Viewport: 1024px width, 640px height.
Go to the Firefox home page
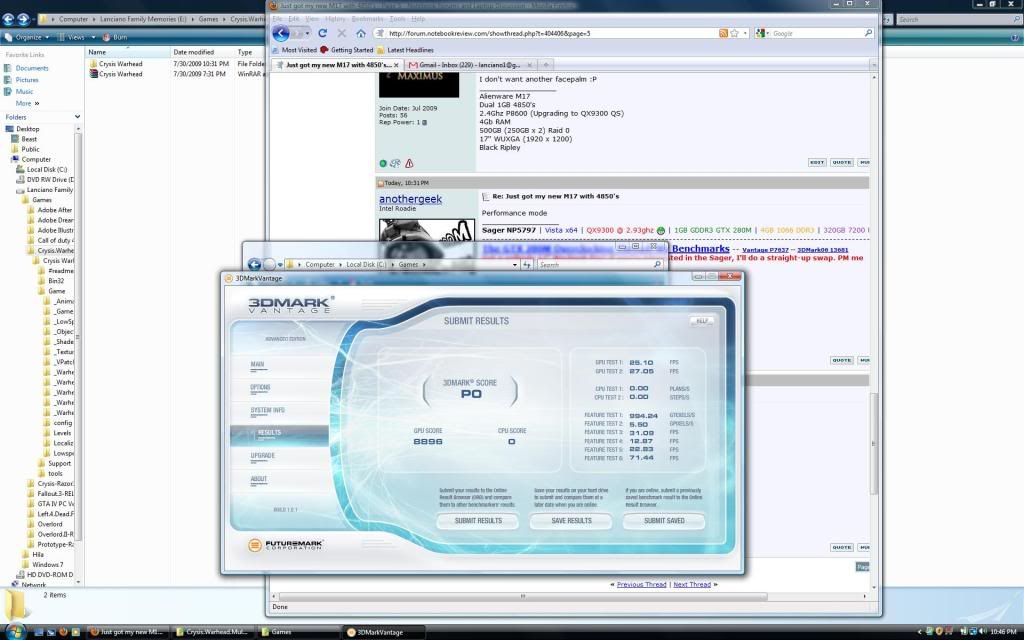click(360, 33)
